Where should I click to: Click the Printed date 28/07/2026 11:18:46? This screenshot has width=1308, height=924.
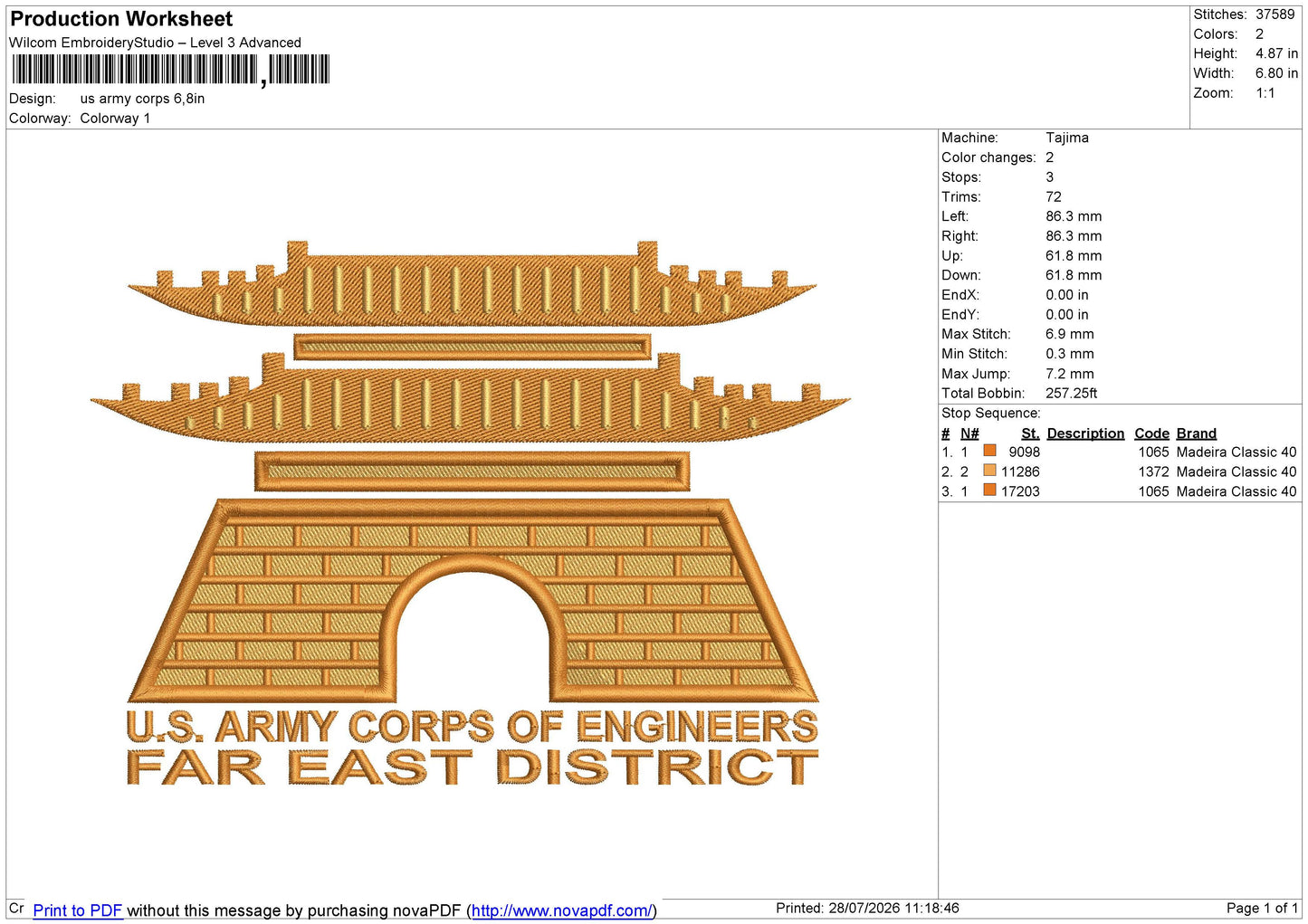867,908
